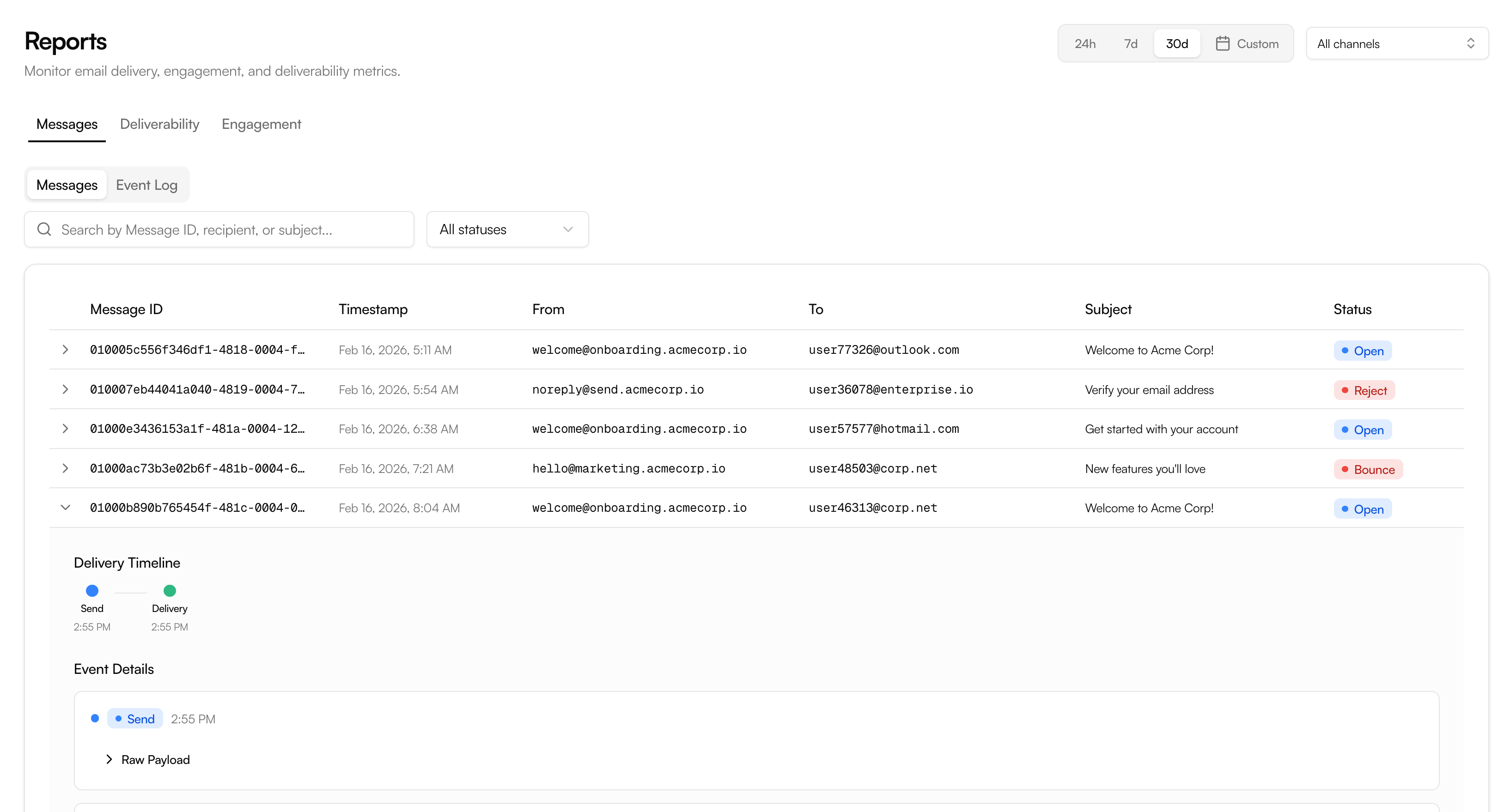This screenshot has height=812, width=1510.
Task: Click the Send event badge in Event Details
Action: click(x=135, y=719)
